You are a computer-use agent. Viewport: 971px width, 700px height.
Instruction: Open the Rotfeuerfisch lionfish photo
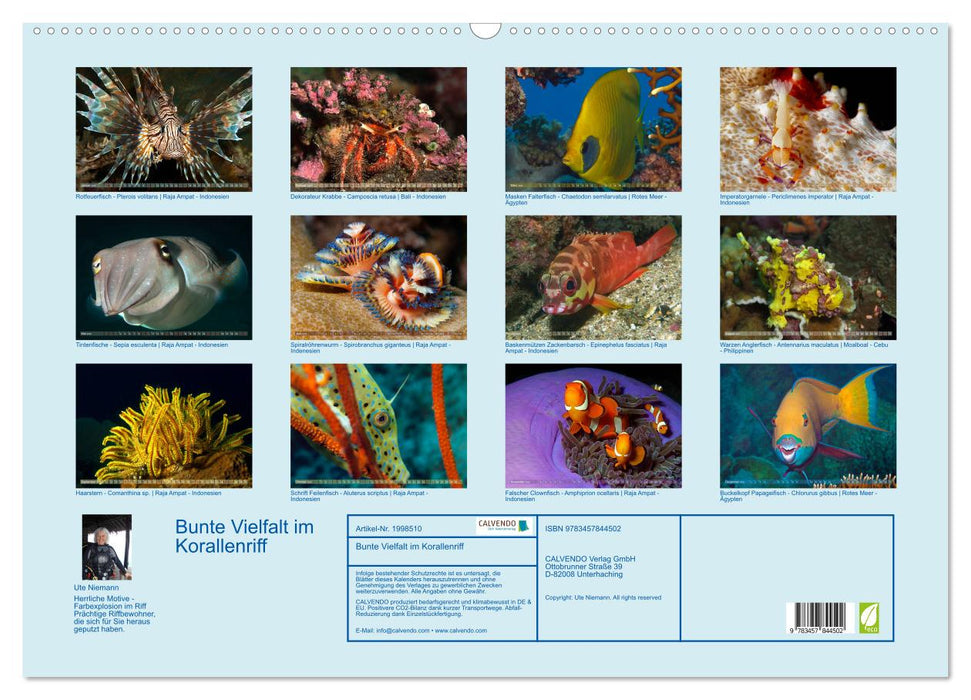point(164,129)
